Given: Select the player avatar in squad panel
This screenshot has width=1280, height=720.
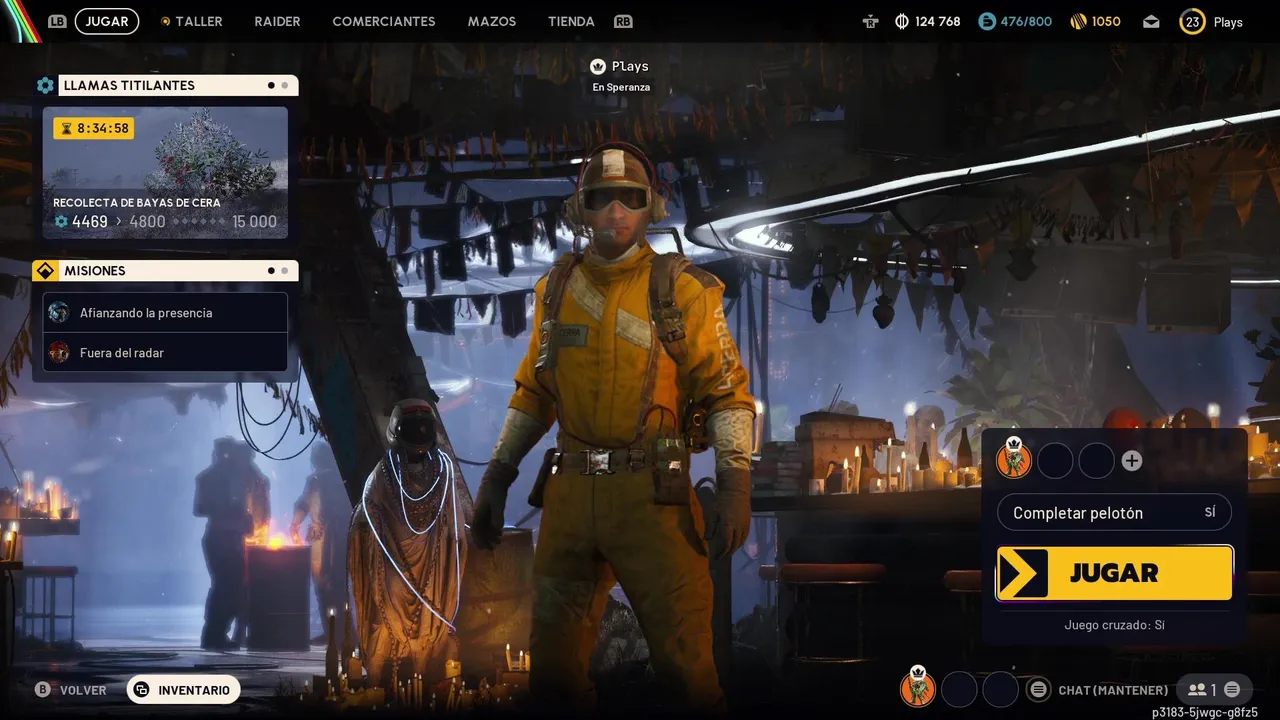Looking at the screenshot, I should (1013, 459).
